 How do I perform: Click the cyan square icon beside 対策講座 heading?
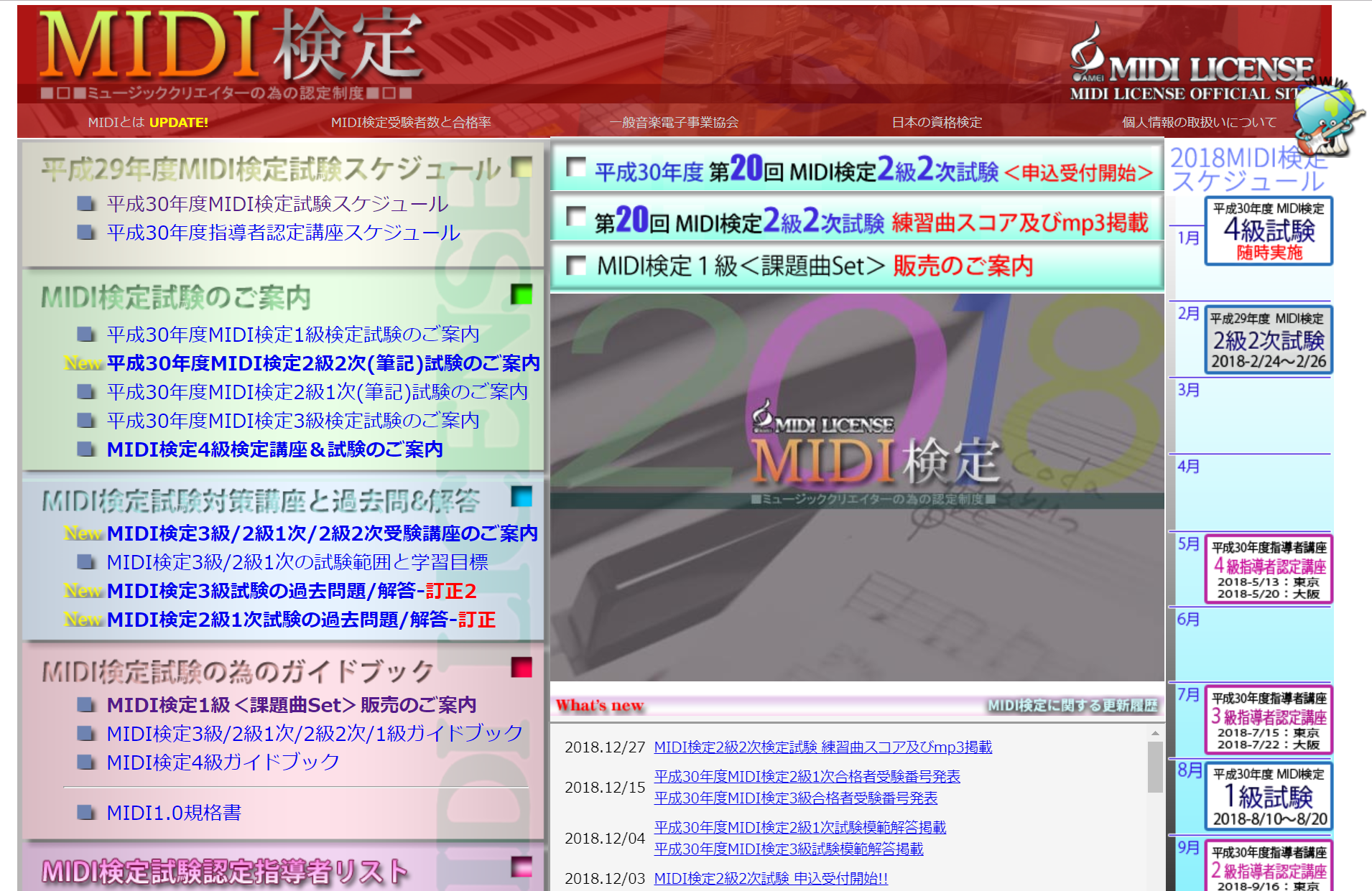click(522, 497)
